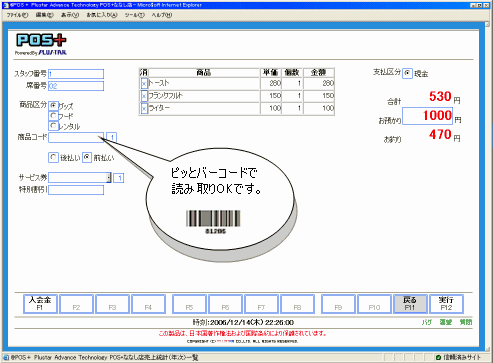
Task: Click the 金額 column header
Action: coord(319,72)
